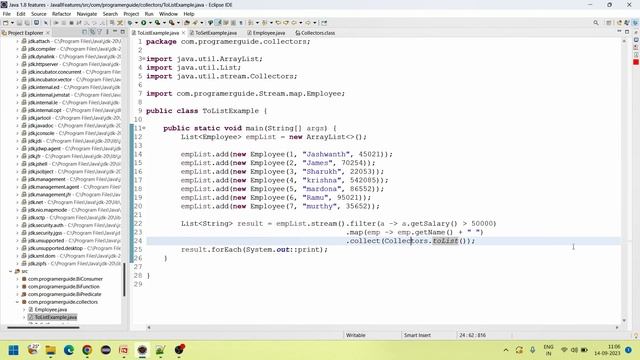
Task: Click the editor horizontal scrollbar track
Action: coord(382,327)
